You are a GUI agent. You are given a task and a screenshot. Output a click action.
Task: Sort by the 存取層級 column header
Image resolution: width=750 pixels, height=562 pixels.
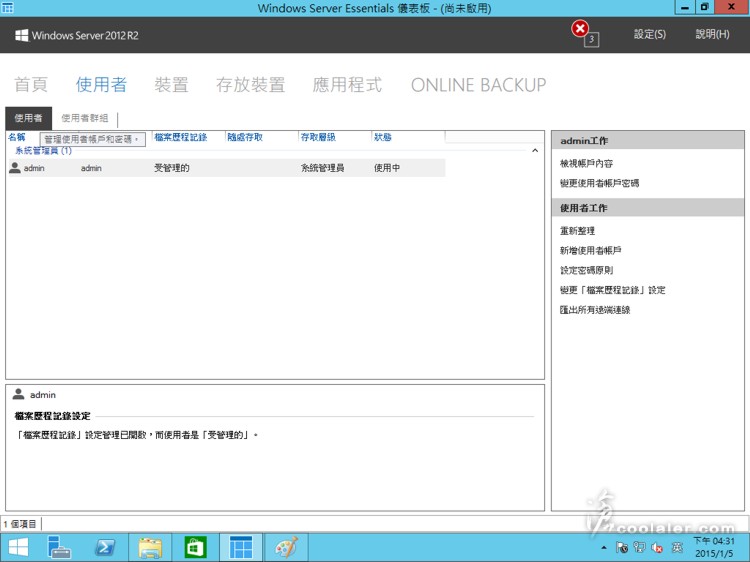(318, 137)
